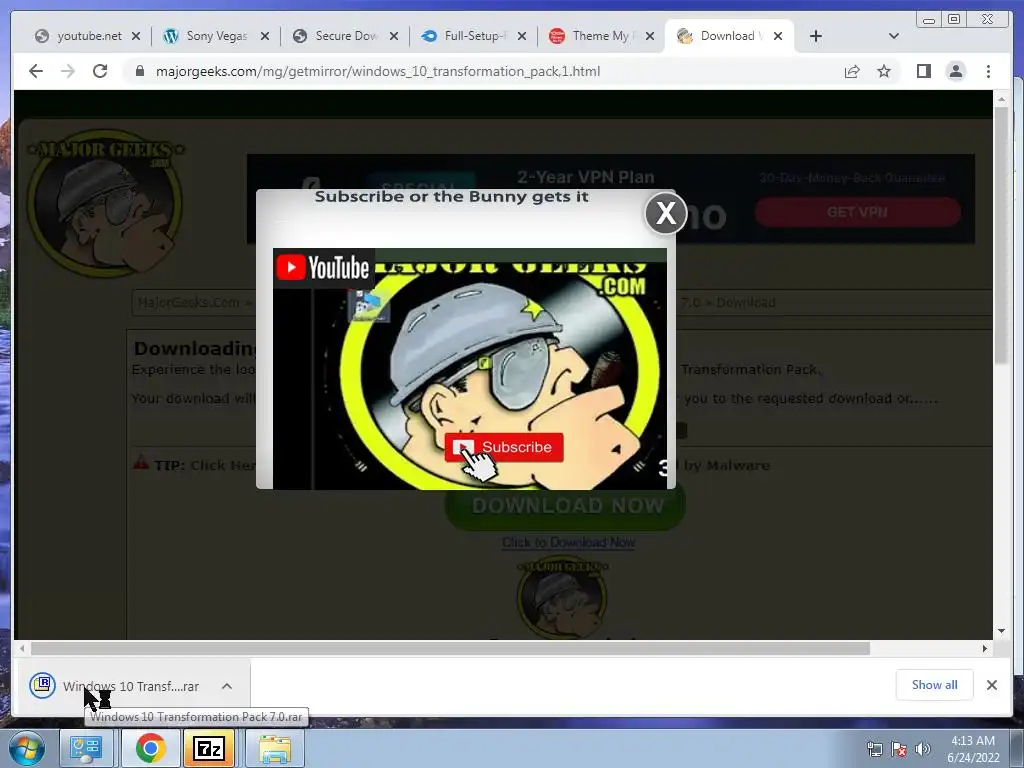Open a new tab with plus button
The width and height of the screenshot is (1024, 768).
coord(816,36)
